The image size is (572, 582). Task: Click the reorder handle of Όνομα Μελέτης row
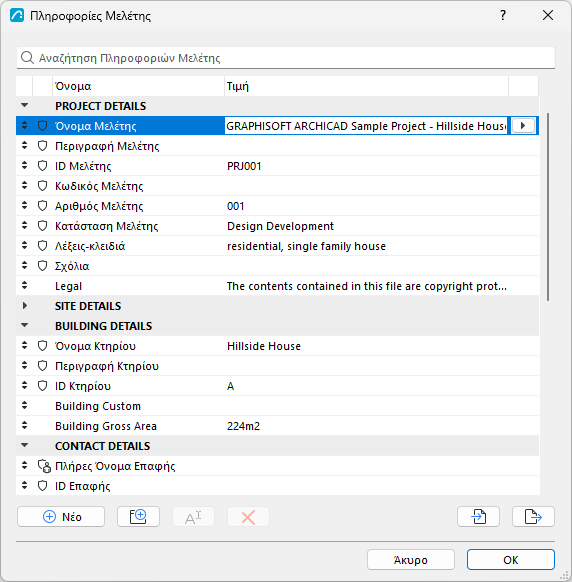point(24,125)
